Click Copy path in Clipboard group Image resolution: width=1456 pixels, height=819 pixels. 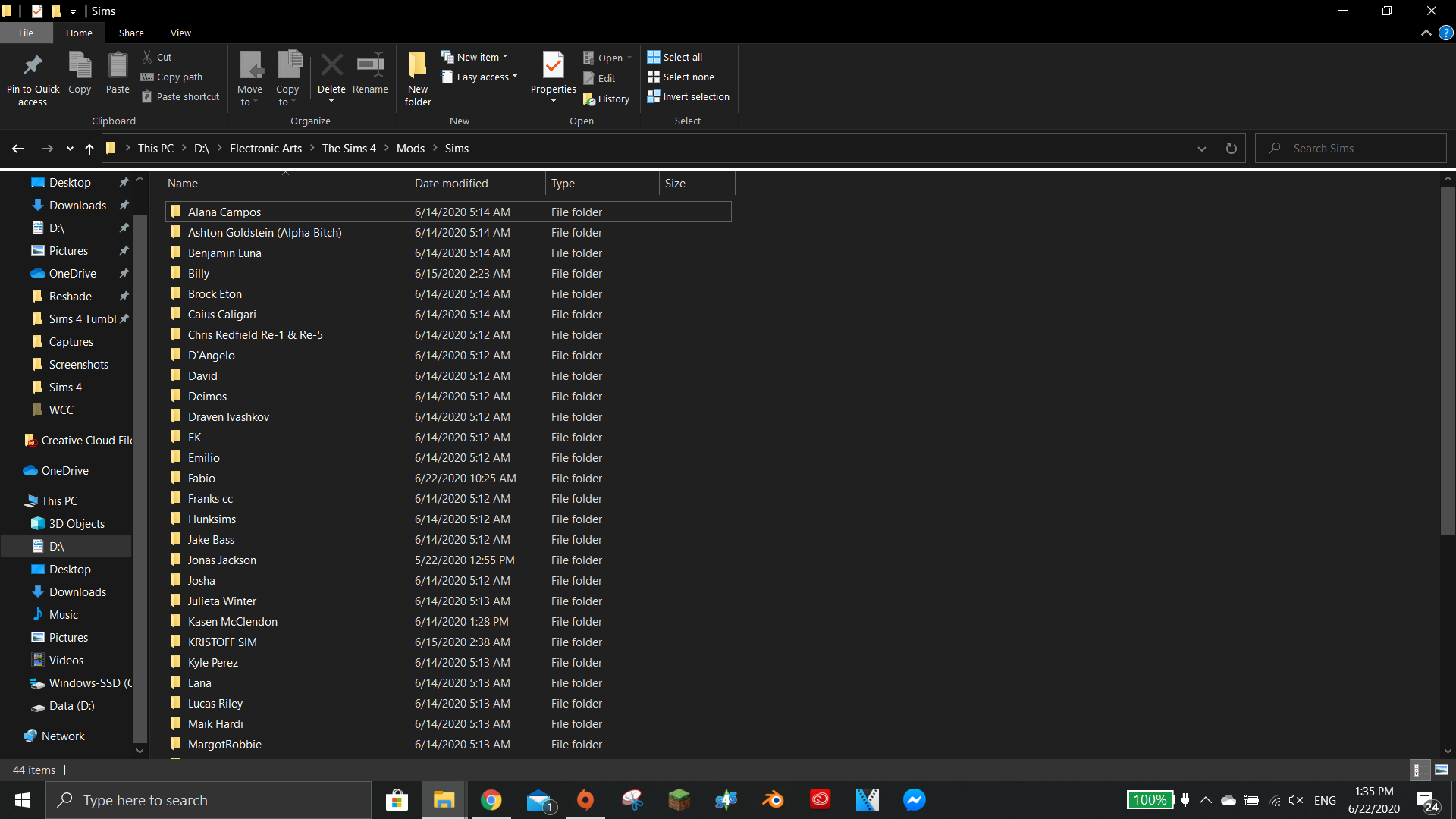point(172,77)
